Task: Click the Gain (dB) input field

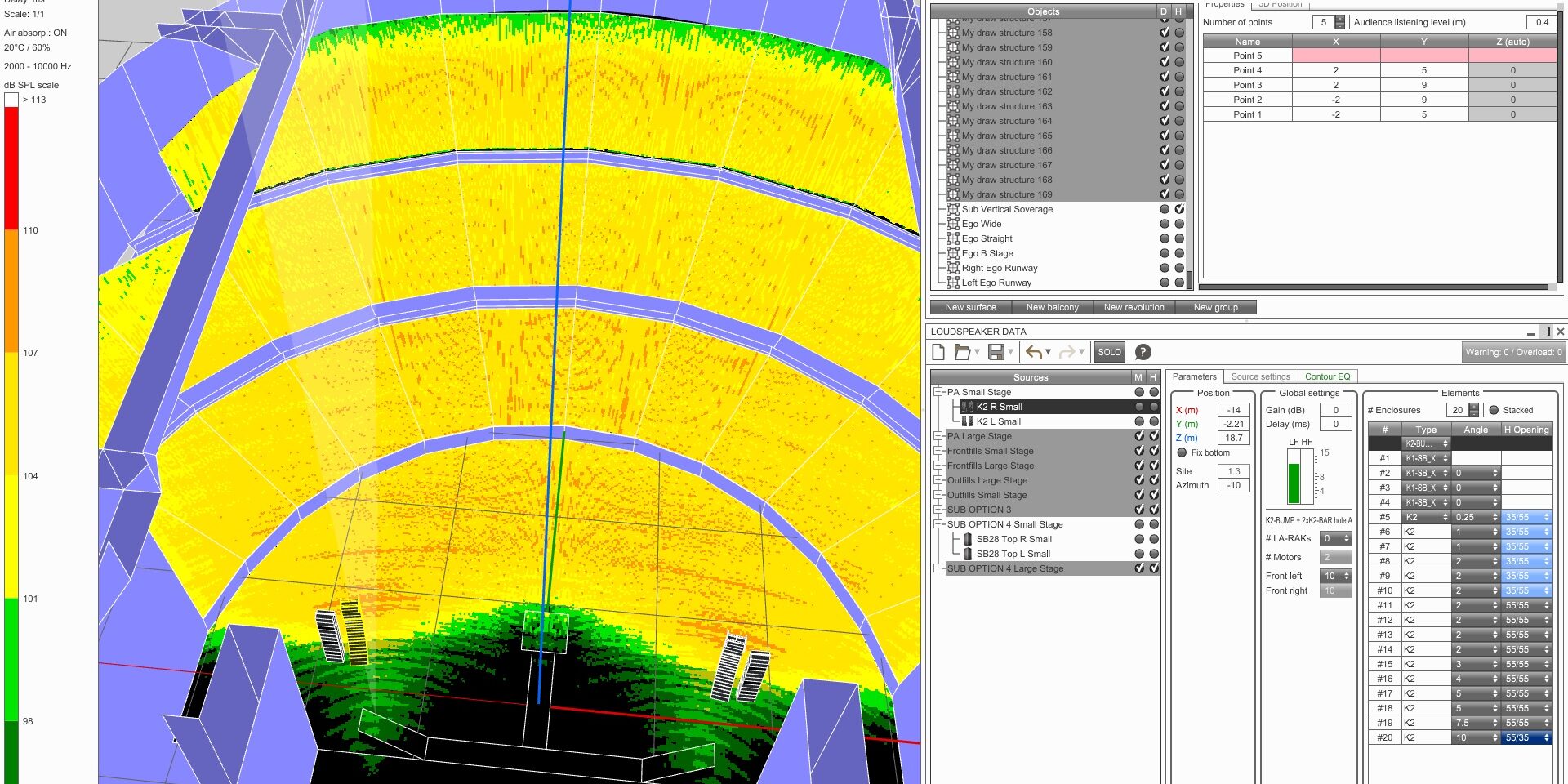Action: [1336, 410]
